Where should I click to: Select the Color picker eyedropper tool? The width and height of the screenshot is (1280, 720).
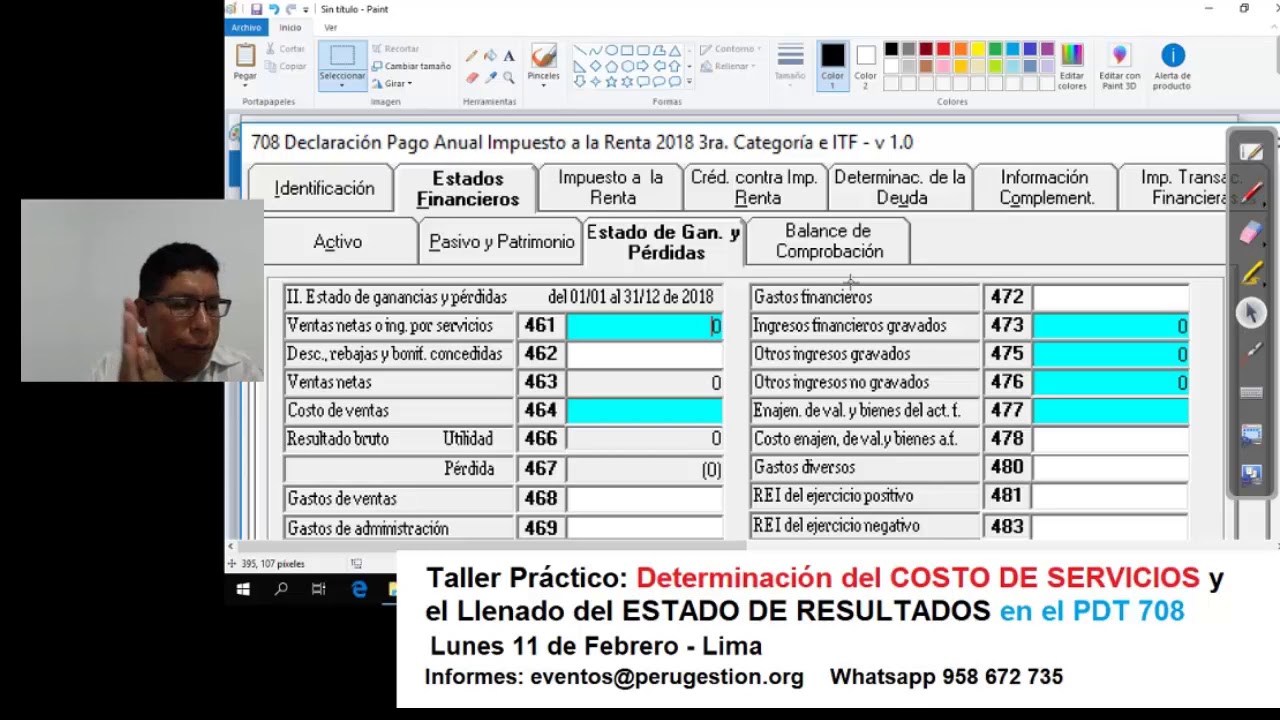490,77
